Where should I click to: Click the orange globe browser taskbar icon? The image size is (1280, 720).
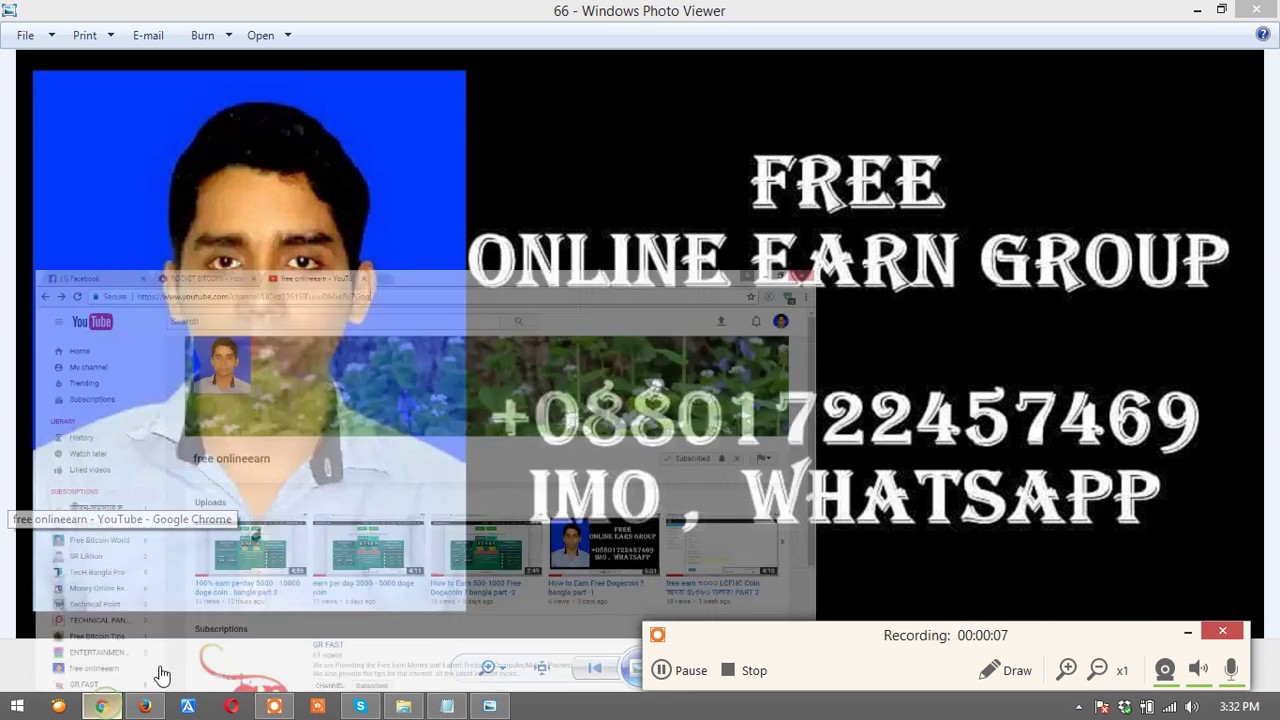(58, 706)
